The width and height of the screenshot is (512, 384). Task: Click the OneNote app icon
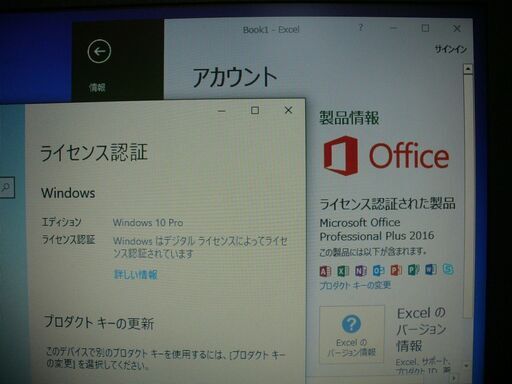click(x=360, y=270)
